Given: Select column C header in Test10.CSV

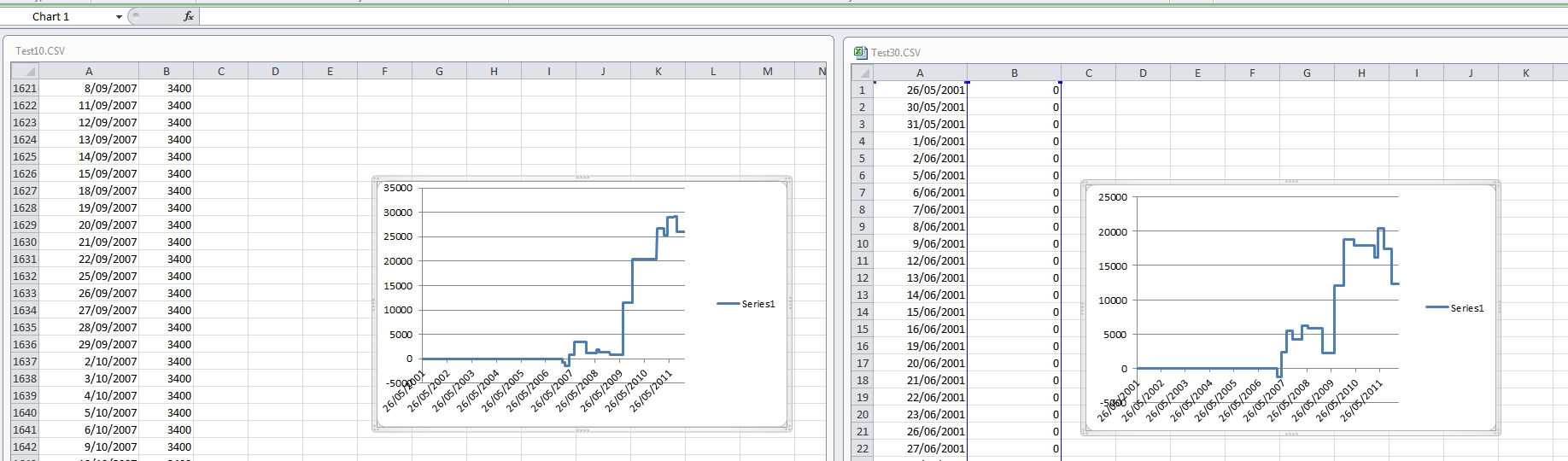Looking at the screenshot, I should click(221, 71).
